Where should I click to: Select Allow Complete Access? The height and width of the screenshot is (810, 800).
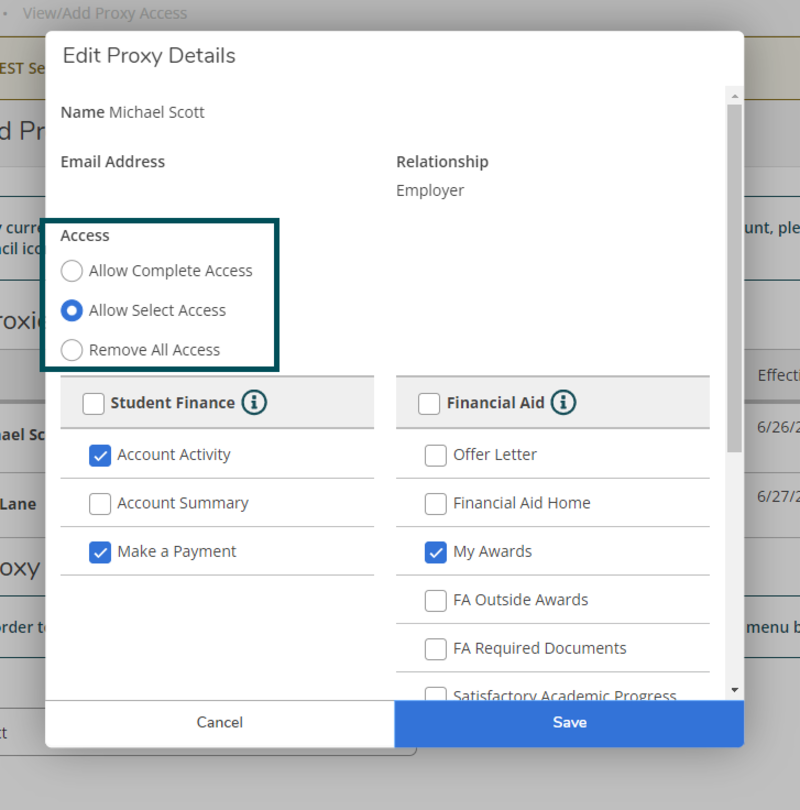(x=71, y=271)
